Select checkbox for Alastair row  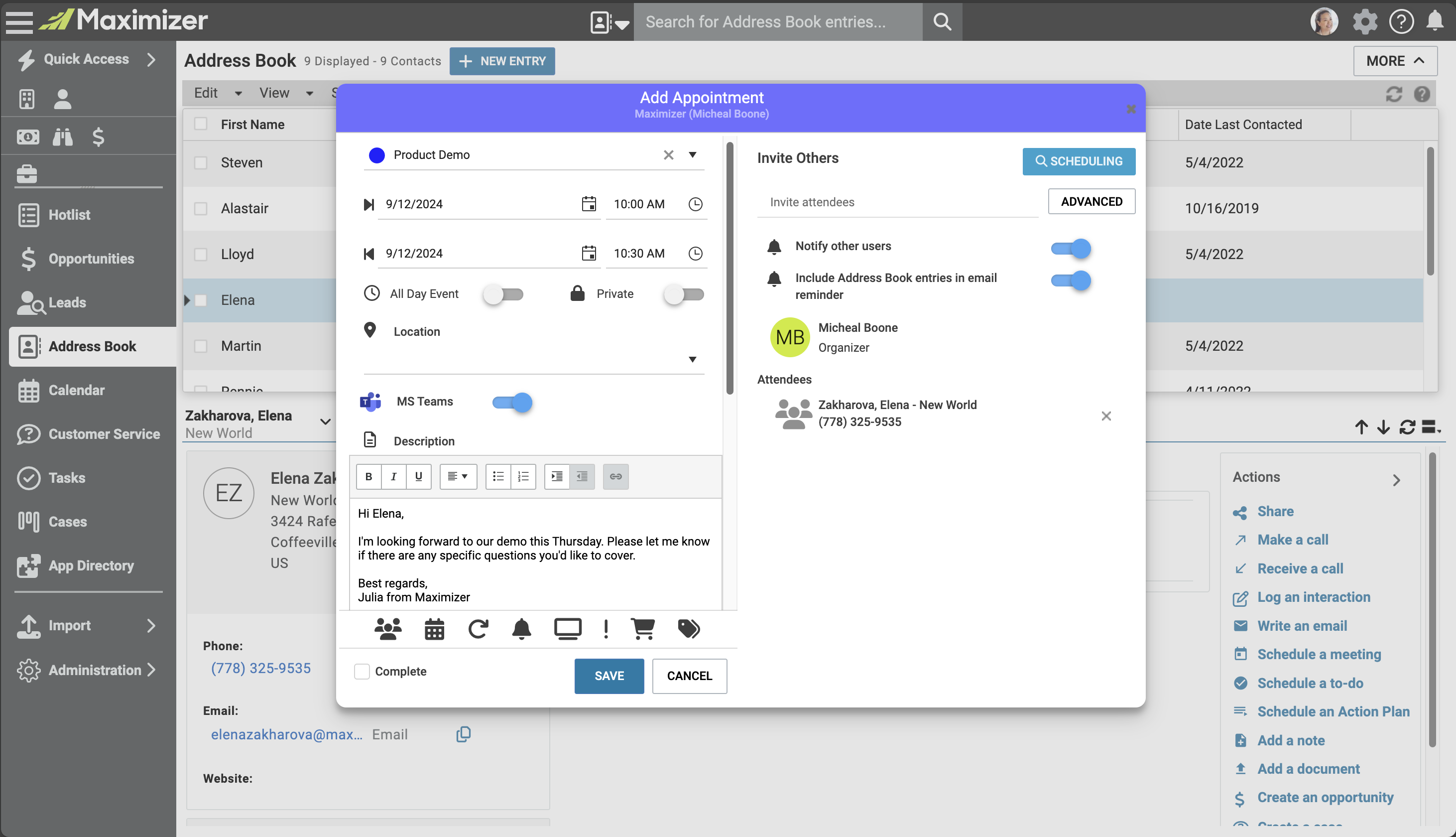201,208
